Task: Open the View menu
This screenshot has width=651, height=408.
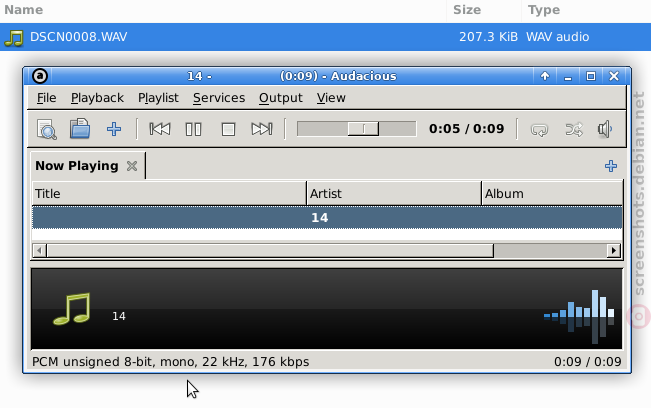Action: point(331,98)
